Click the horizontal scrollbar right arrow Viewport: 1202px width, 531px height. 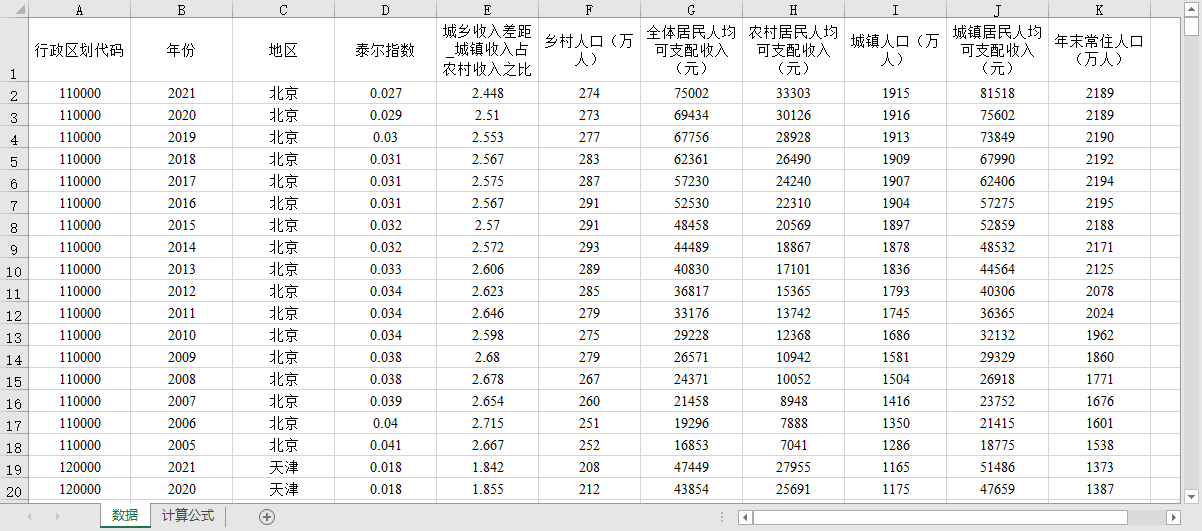(1174, 517)
